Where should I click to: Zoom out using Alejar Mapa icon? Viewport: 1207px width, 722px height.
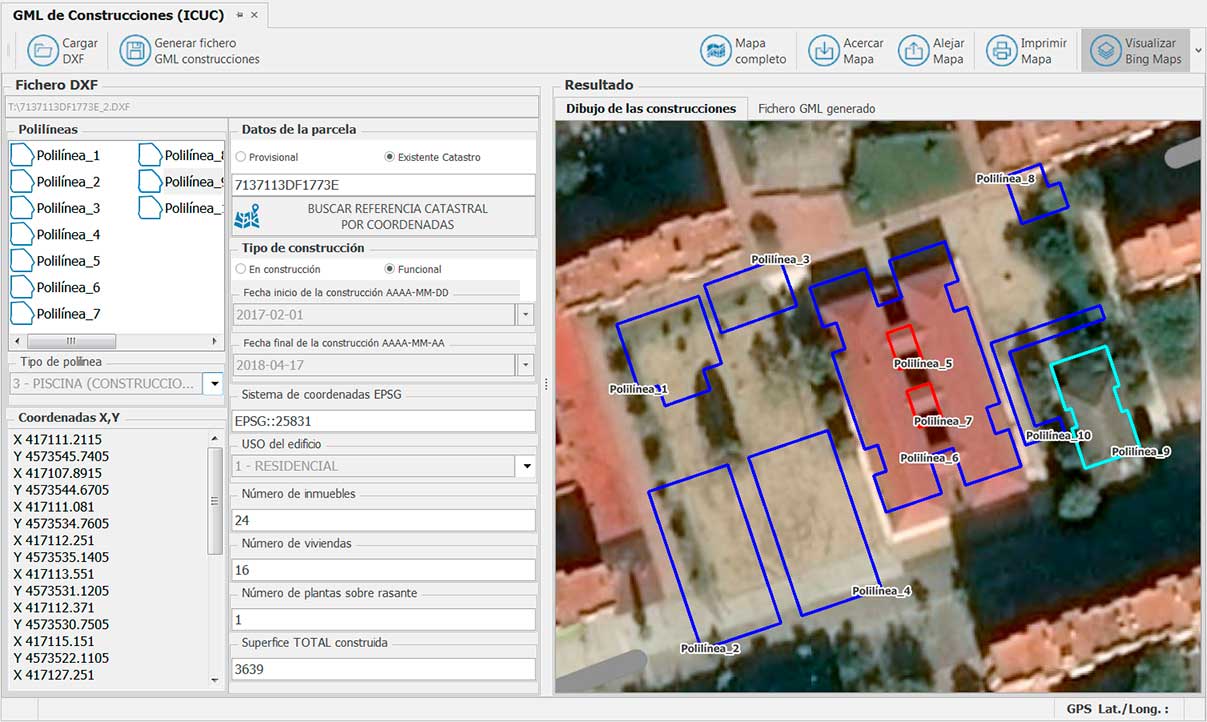pyautogui.click(x=913, y=50)
